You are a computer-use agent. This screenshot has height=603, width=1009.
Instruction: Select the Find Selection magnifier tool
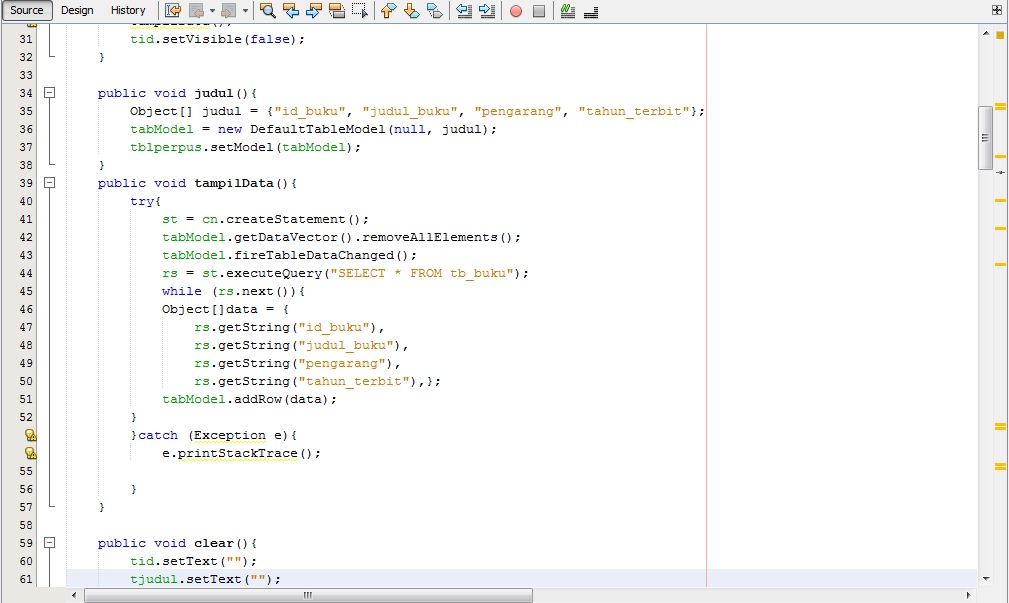click(x=269, y=11)
